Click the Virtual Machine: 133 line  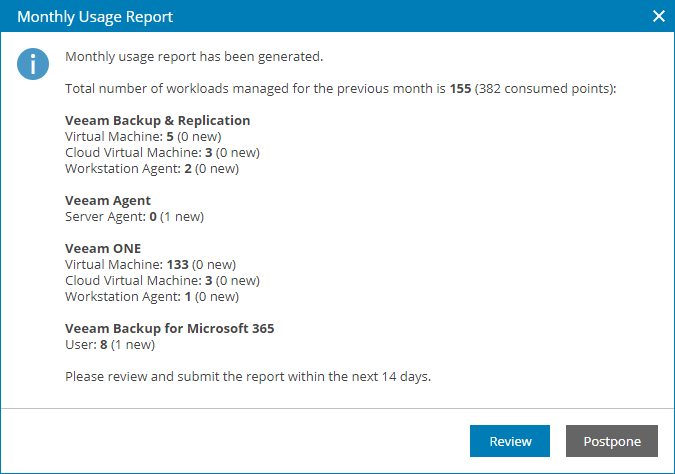coord(150,264)
